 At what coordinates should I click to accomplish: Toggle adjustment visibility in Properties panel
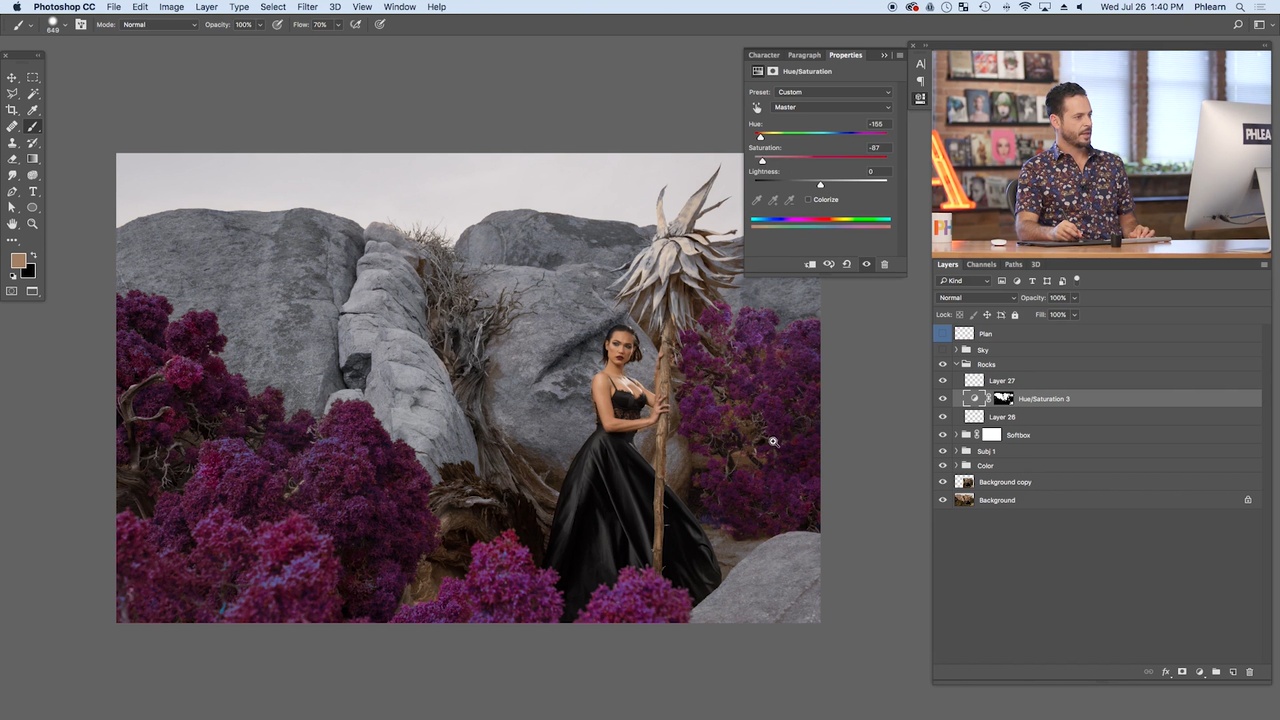(866, 264)
